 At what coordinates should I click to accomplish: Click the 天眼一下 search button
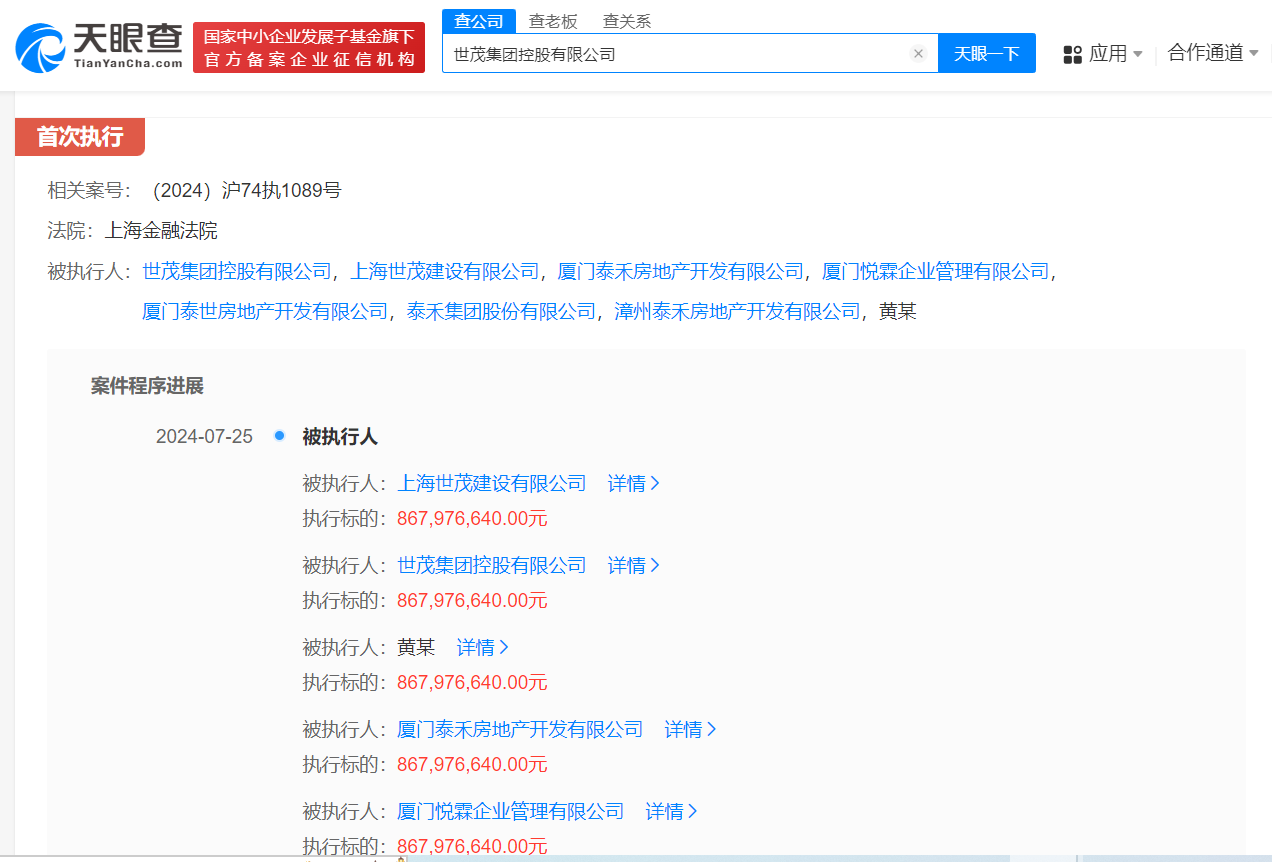(987, 53)
